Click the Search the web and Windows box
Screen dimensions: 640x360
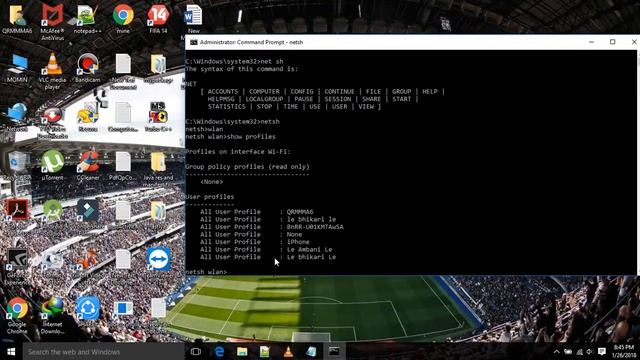click(104, 351)
